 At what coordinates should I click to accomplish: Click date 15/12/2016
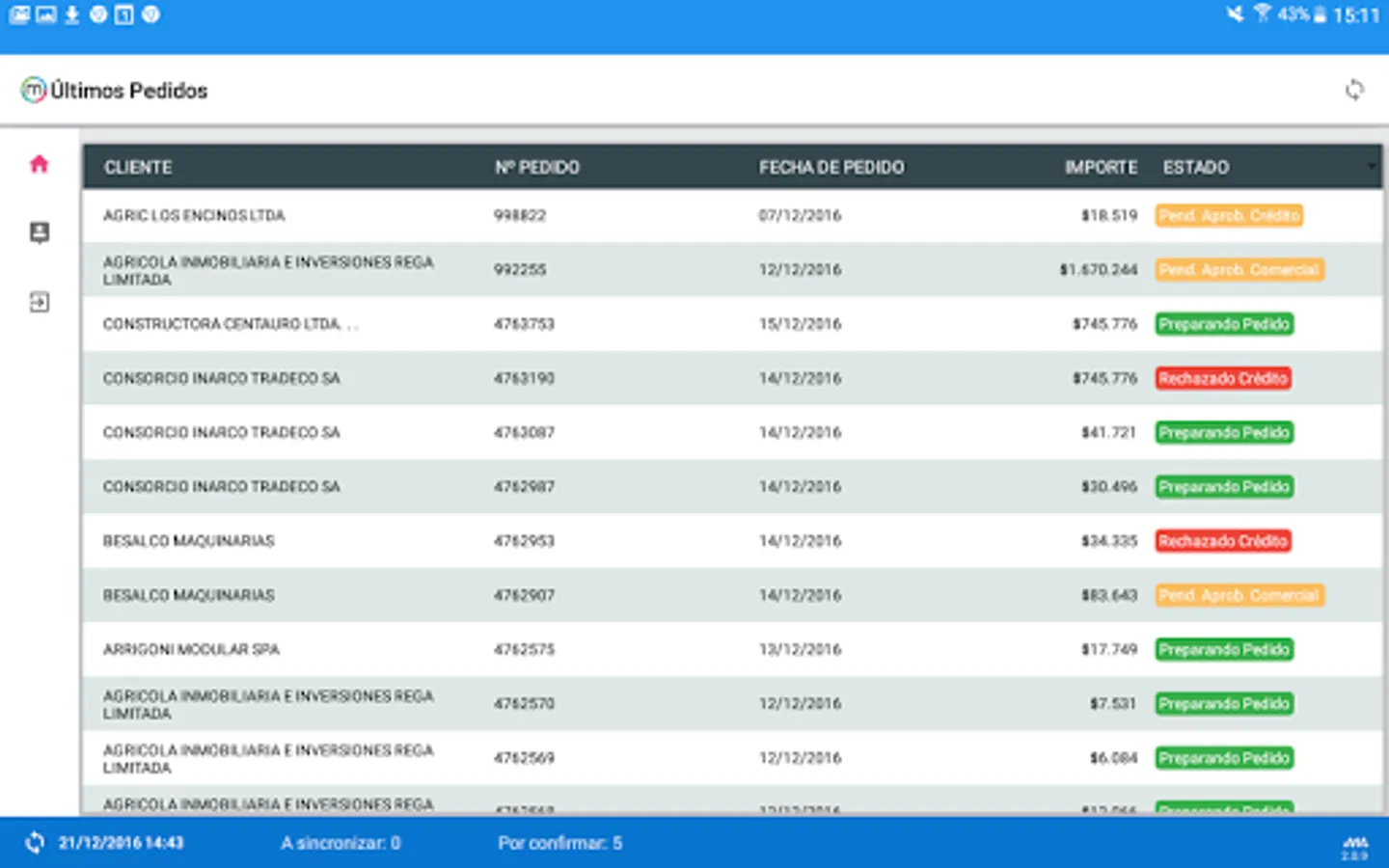(x=800, y=324)
